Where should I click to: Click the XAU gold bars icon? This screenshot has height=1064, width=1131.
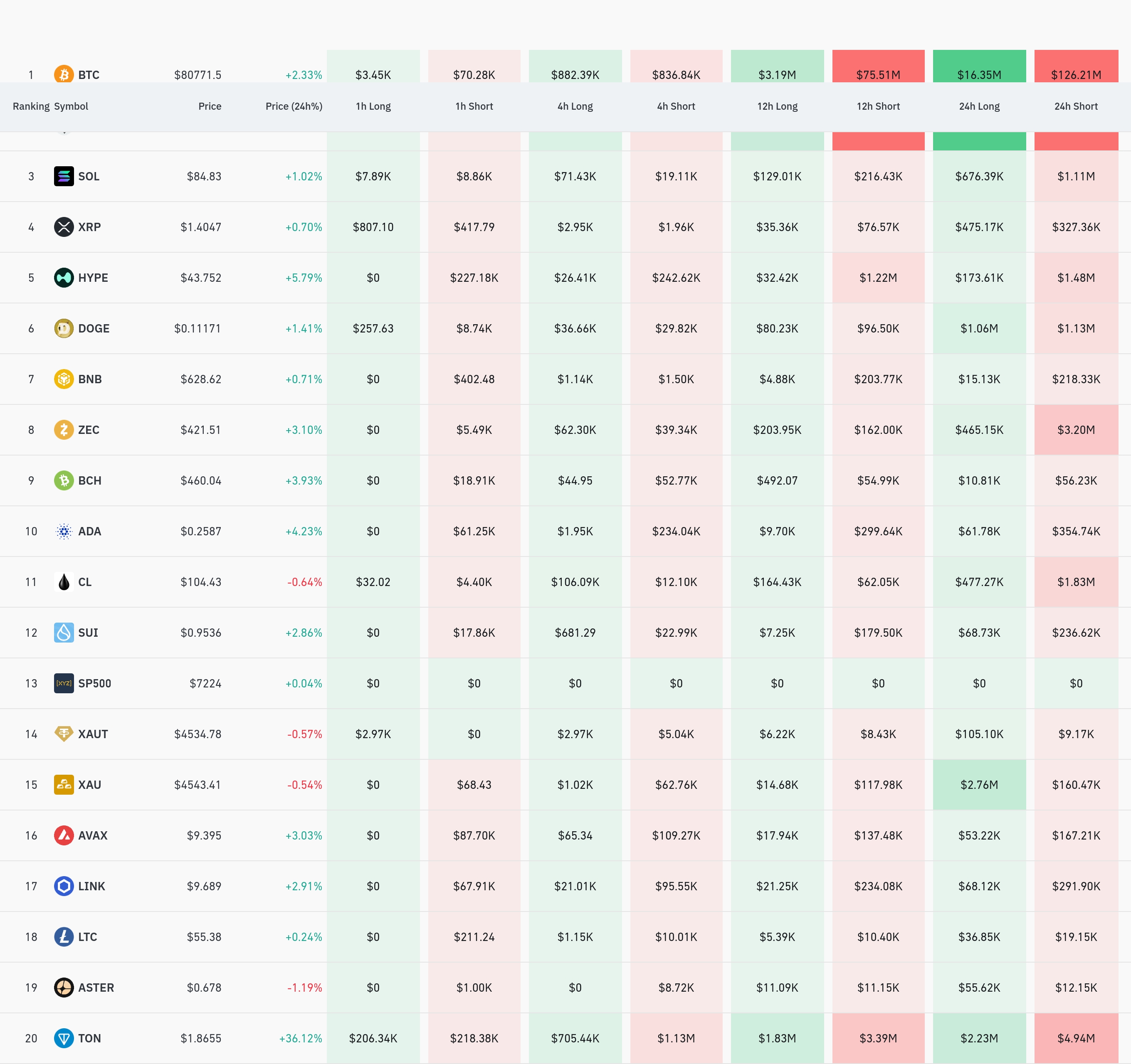coord(64,785)
